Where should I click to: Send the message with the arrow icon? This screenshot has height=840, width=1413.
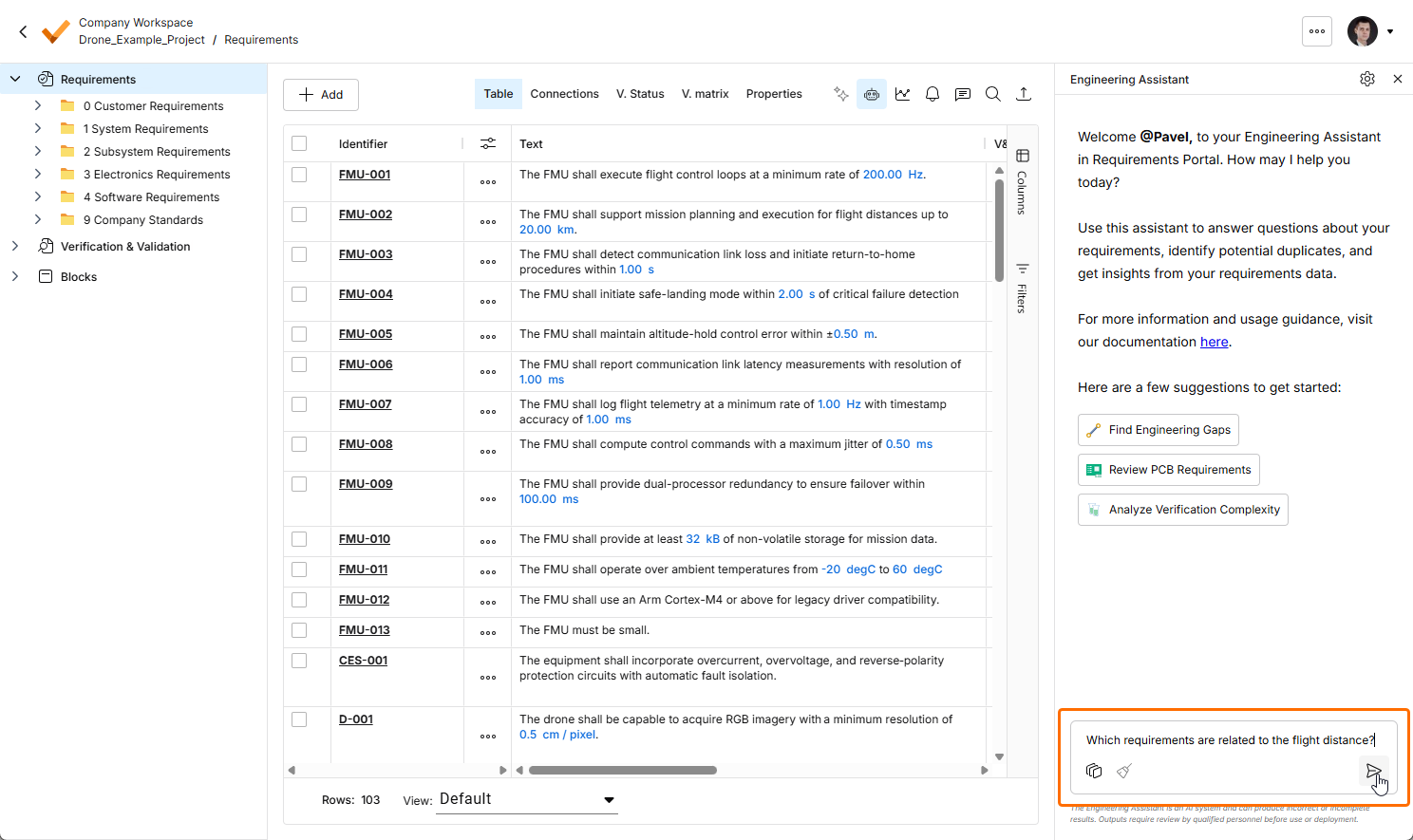click(x=1373, y=771)
